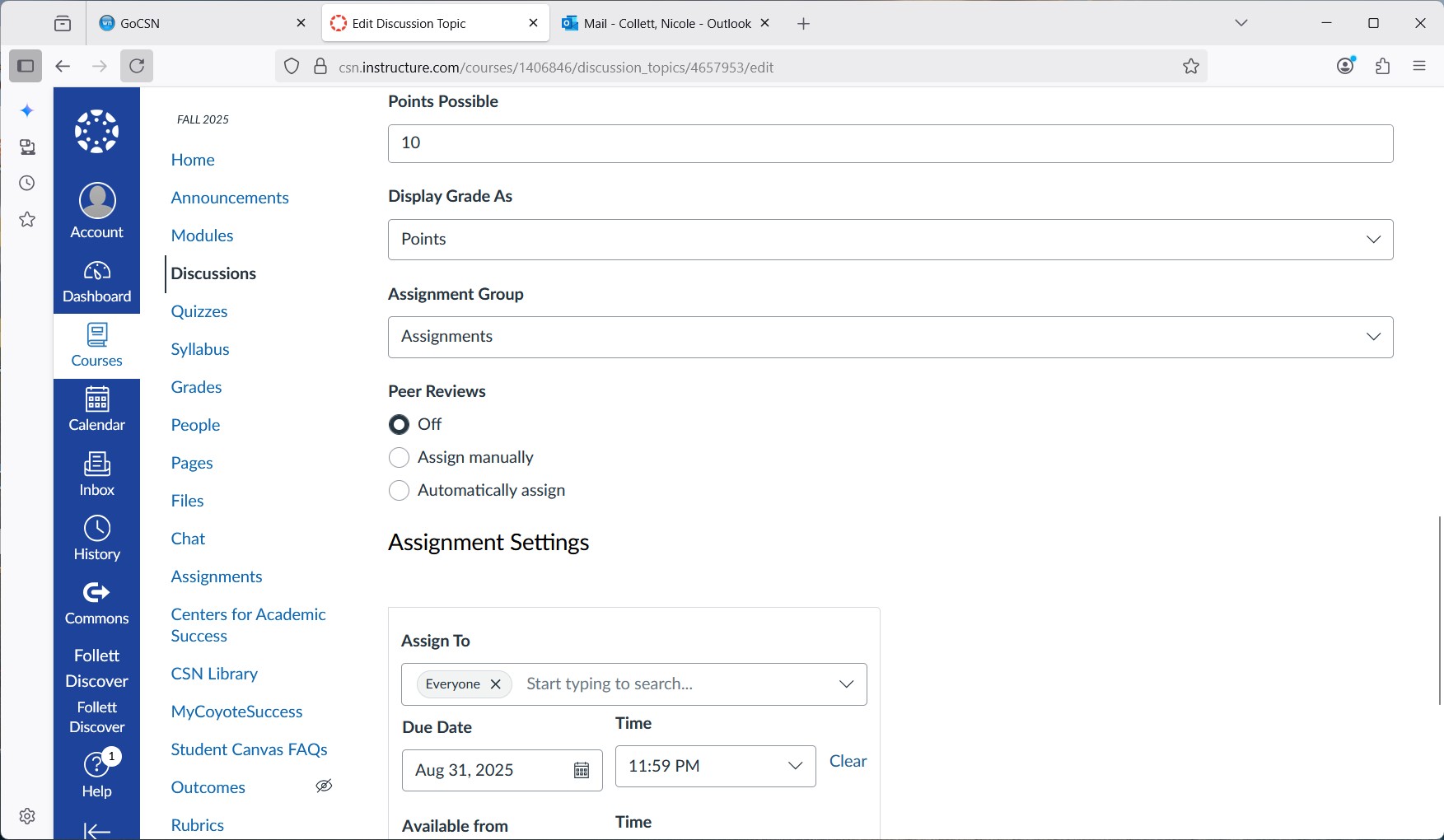Clear the due date and time
The image size is (1444, 840).
[848, 761]
